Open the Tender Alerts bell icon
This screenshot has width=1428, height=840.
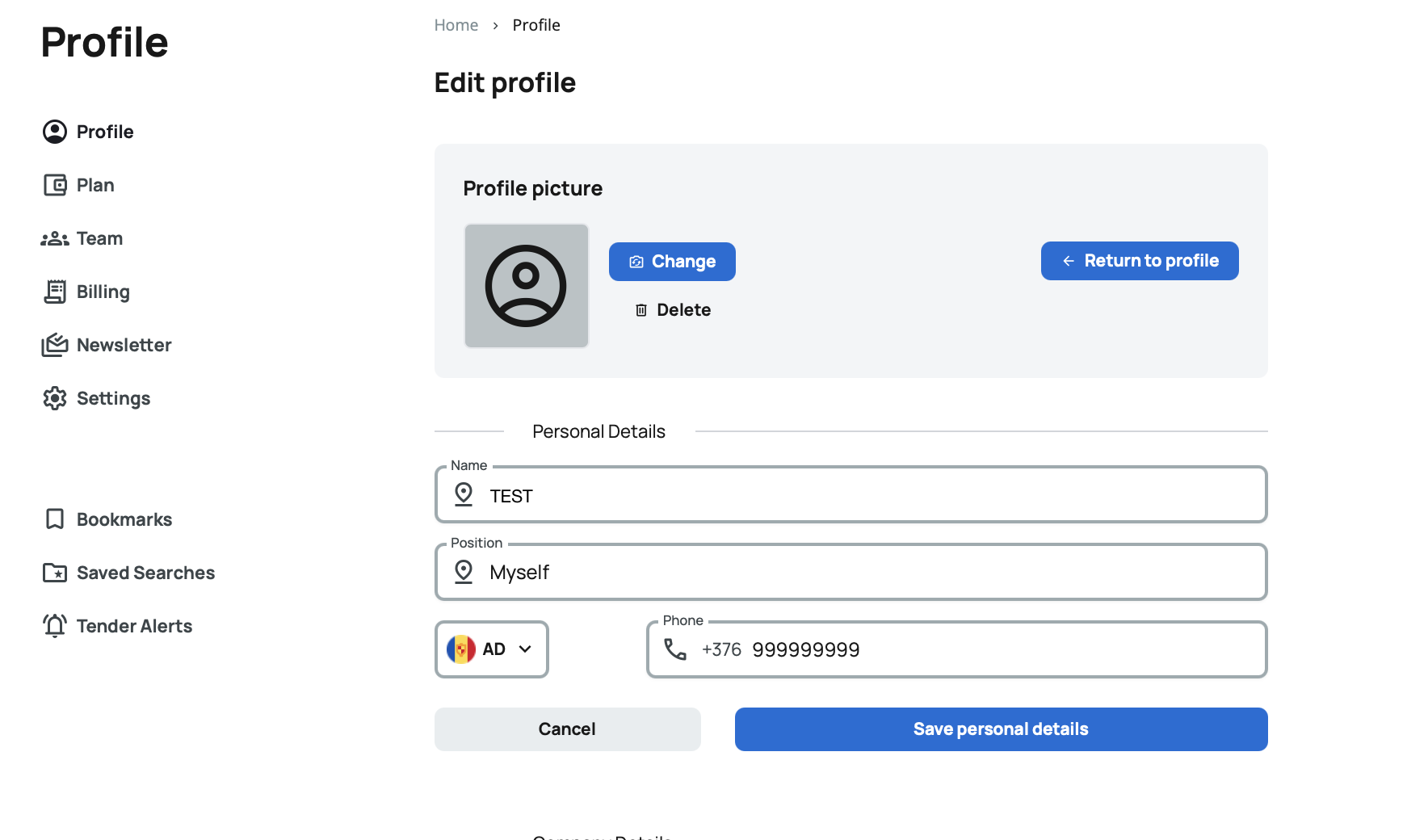click(55, 626)
